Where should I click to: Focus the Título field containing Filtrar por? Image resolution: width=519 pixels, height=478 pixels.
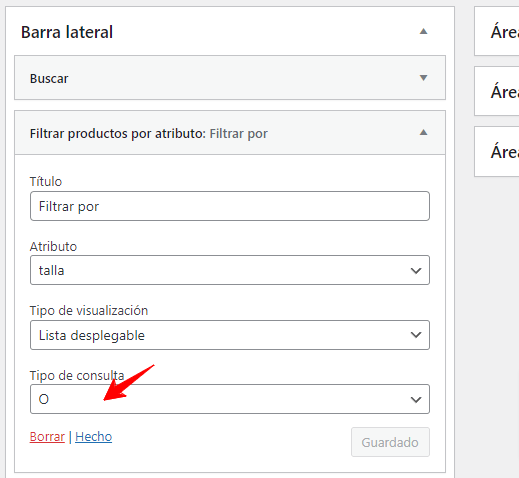tap(230, 206)
